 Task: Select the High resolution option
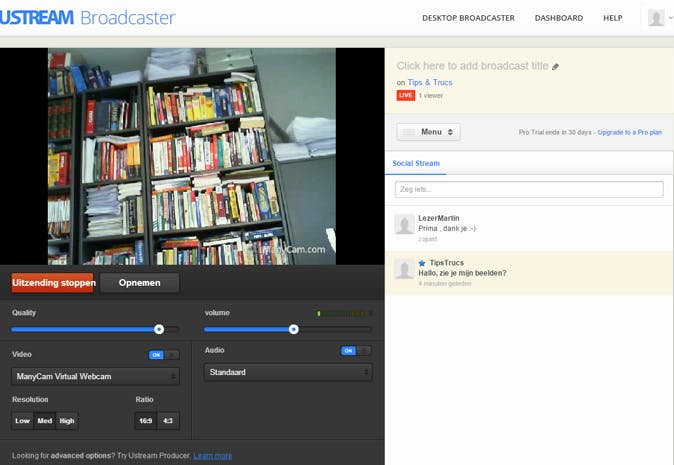67,421
